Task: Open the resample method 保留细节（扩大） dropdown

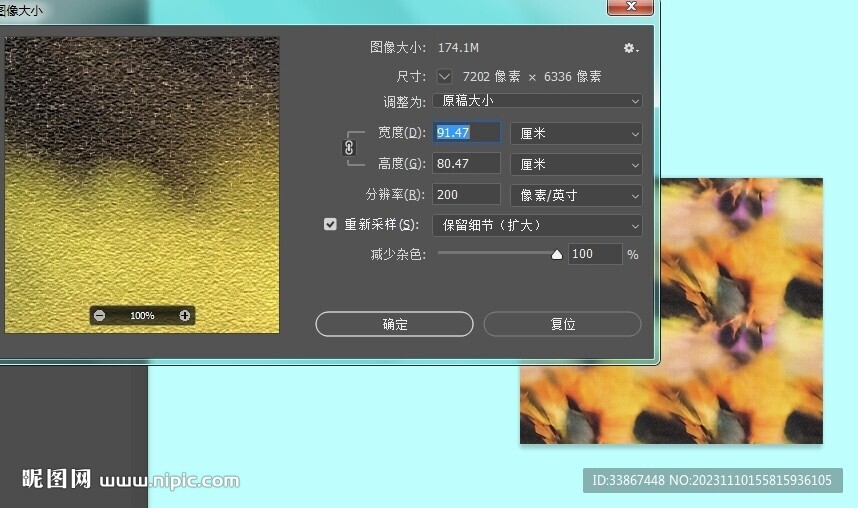Action: (x=537, y=226)
